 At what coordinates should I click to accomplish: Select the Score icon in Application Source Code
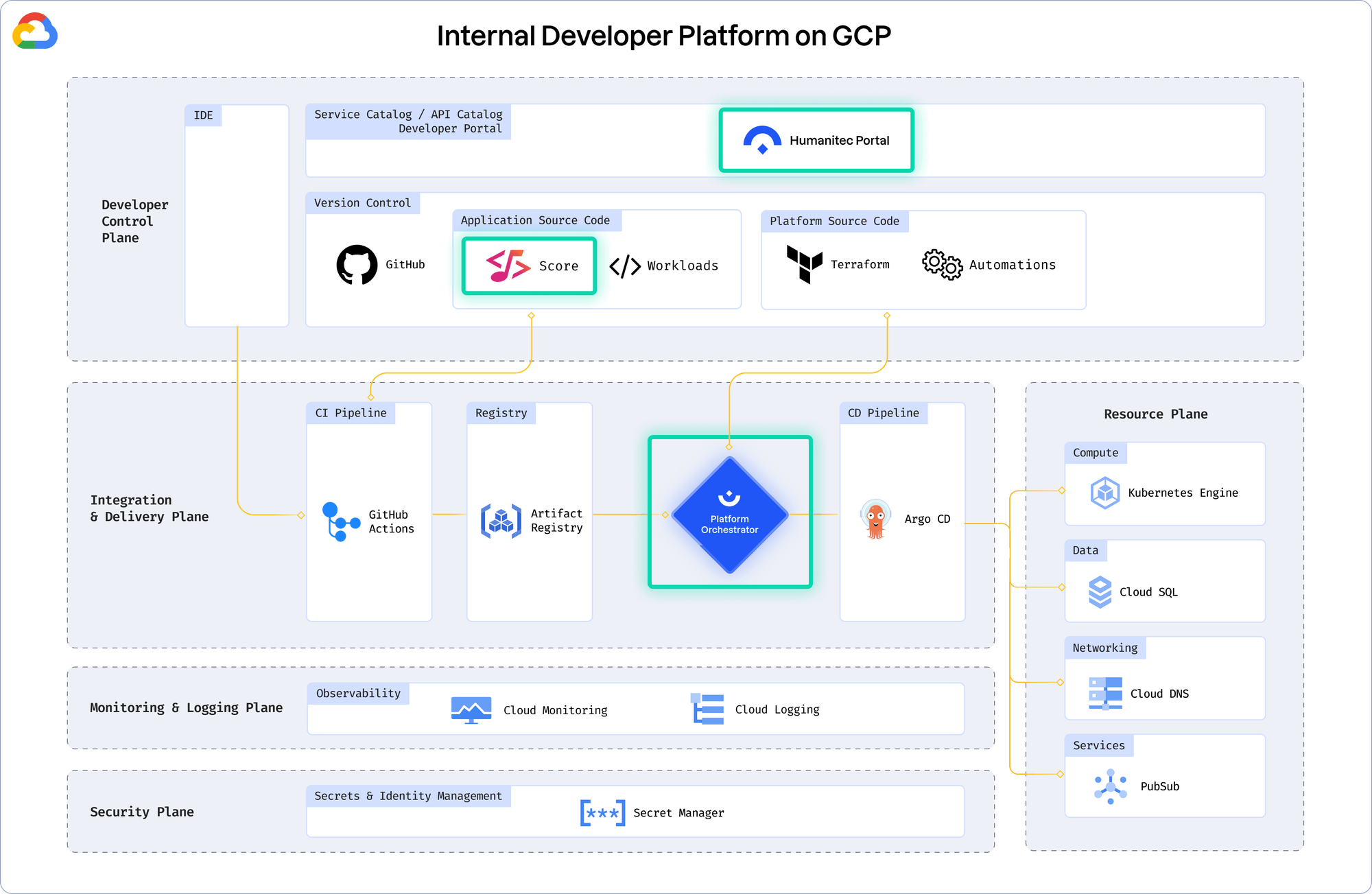click(x=508, y=266)
